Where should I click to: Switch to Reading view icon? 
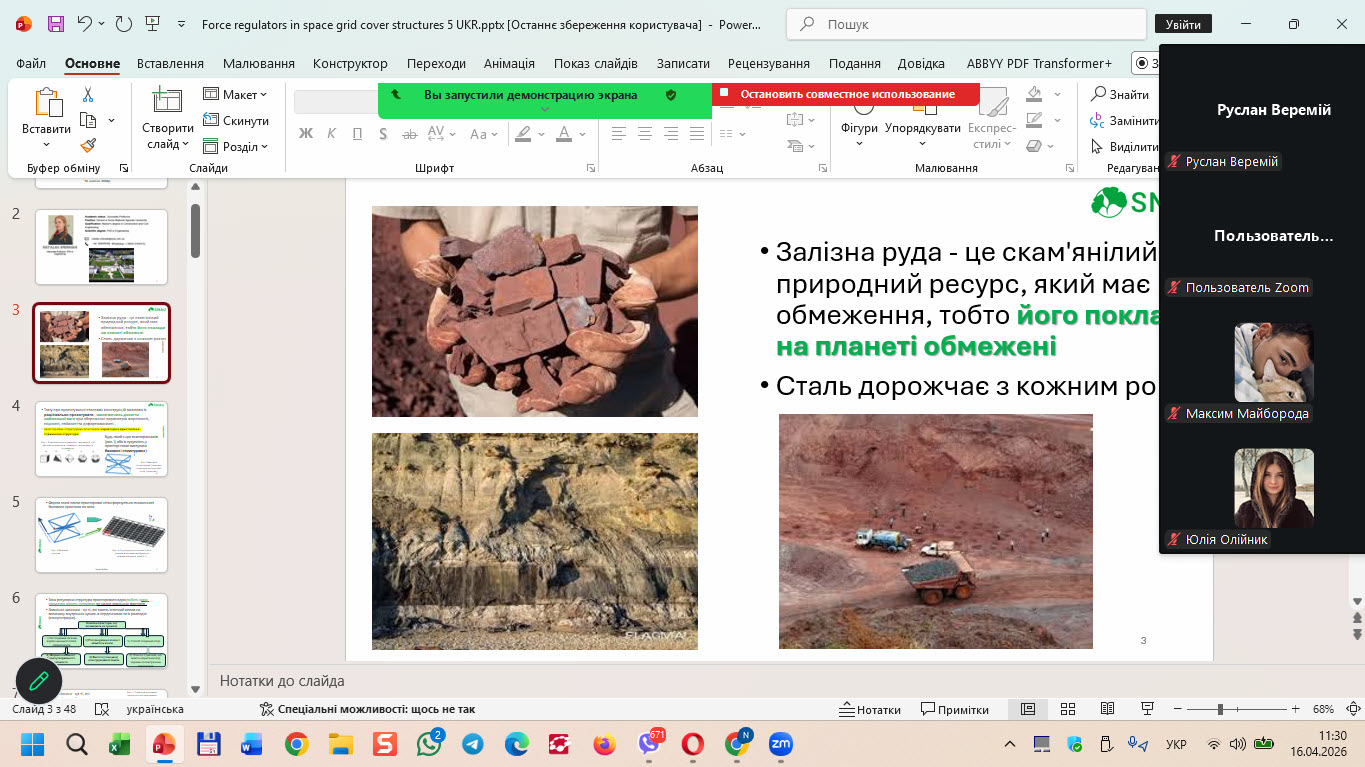click(x=1107, y=709)
